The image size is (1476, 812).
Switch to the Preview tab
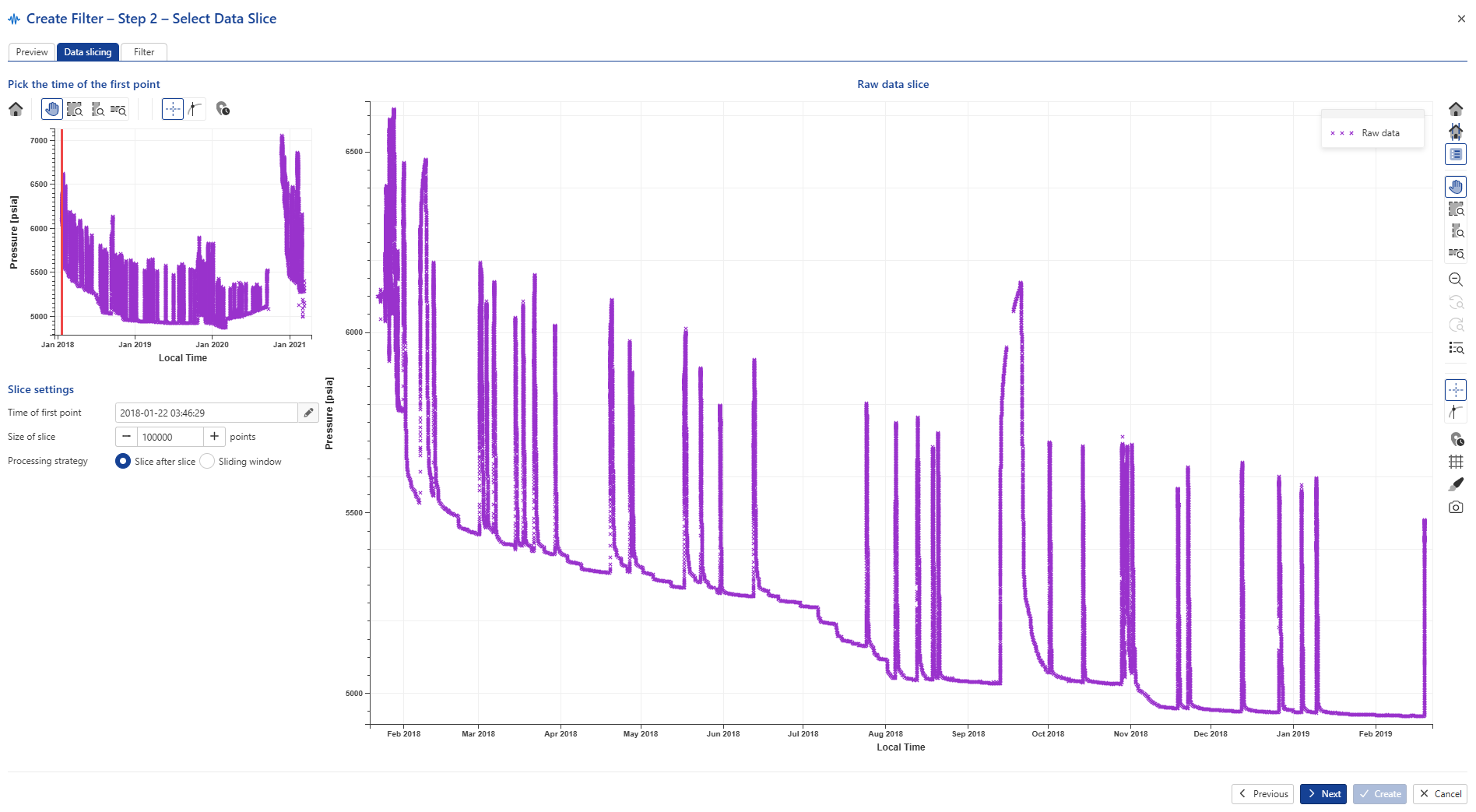[32, 52]
